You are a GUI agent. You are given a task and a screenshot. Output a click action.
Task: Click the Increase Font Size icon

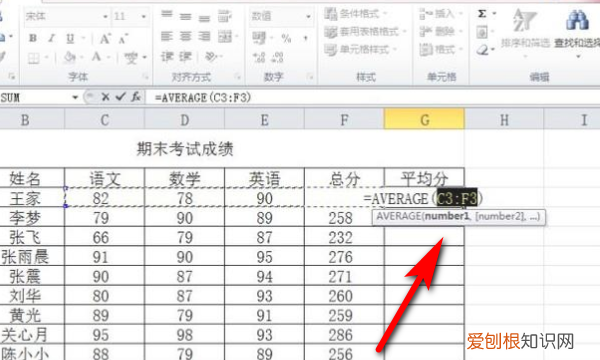[105, 38]
